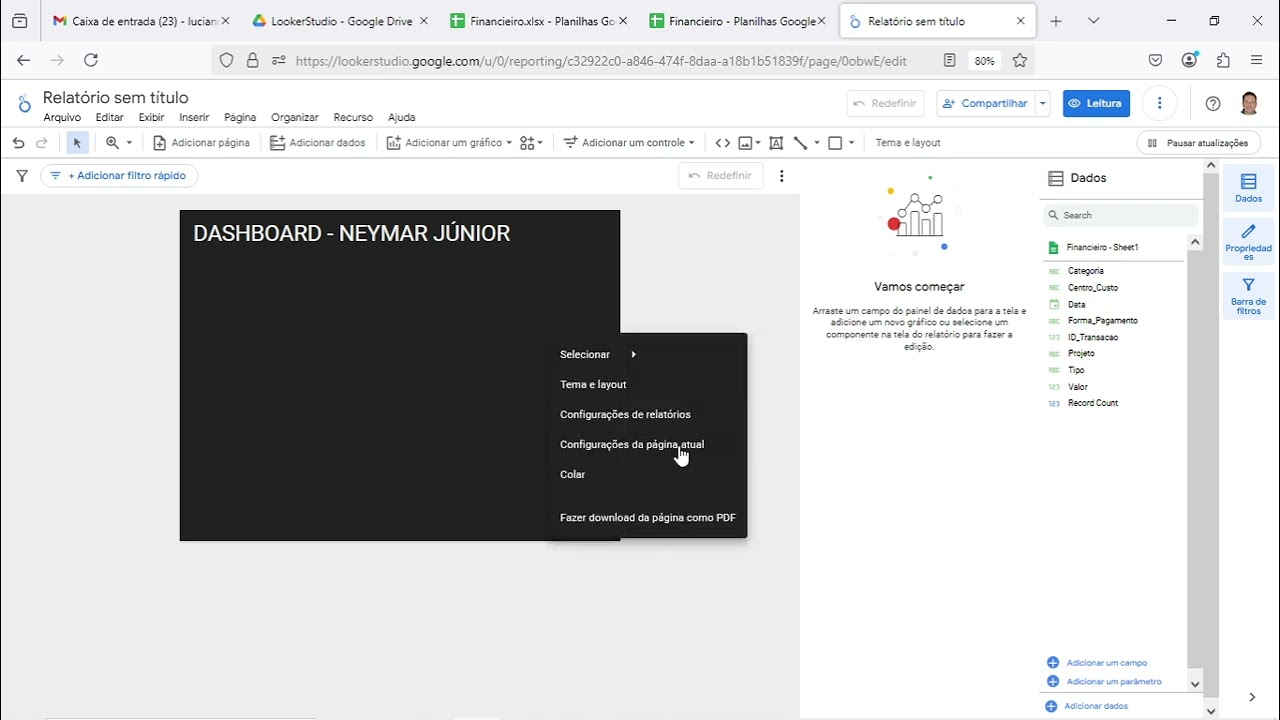Open the Página menu
Screen dimensions: 1280x720
point(240,118)
